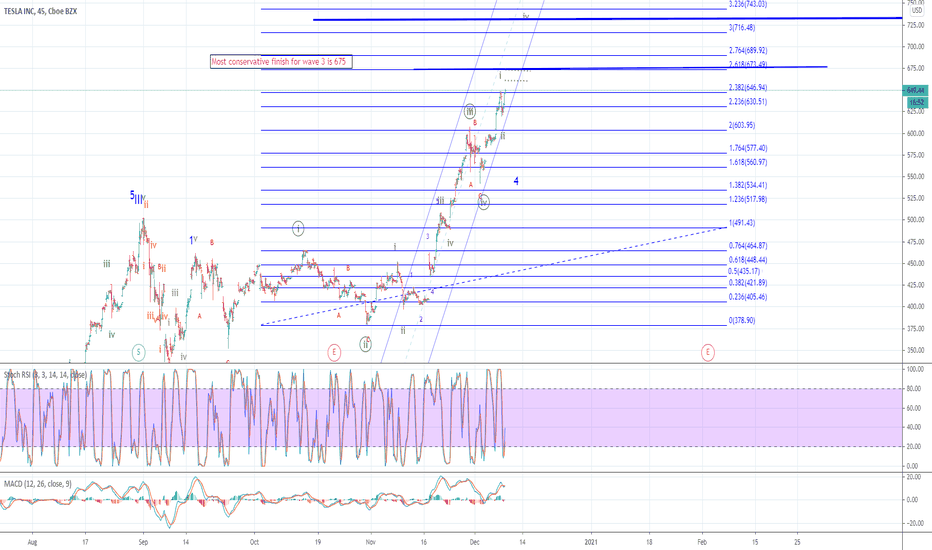This screenshot has width=932, height=550.
Task: Click the Aug date on time axis
Action: click(33, 542)
